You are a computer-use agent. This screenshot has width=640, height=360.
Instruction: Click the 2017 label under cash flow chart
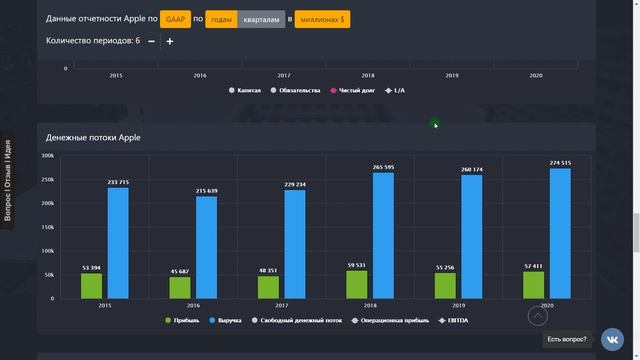[x=282, y=305]
